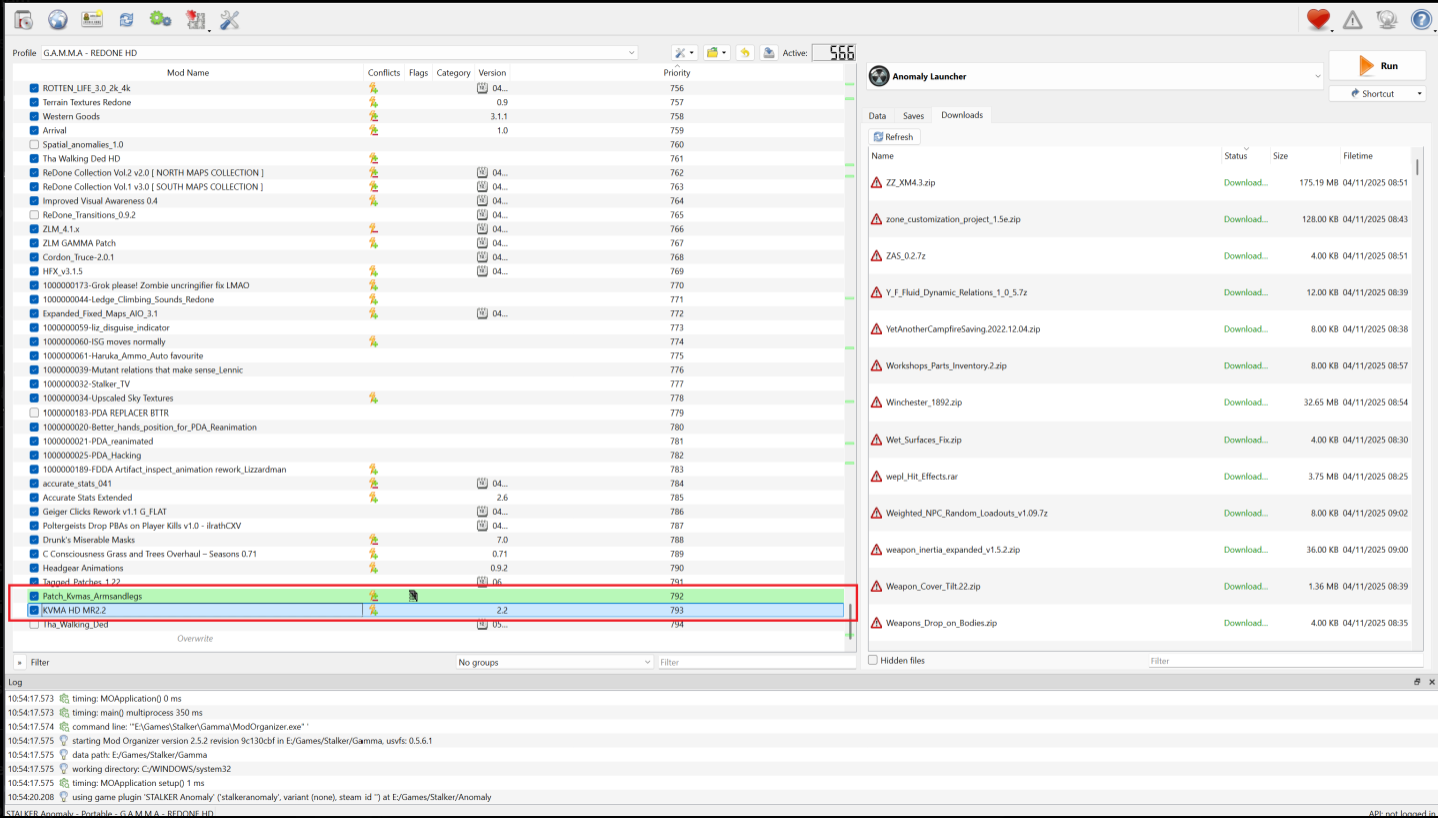Viewport: 1438px width, 818px height.
Task: Click the Refresh arrows toolbar icon
Action: (x=126, y=19)
